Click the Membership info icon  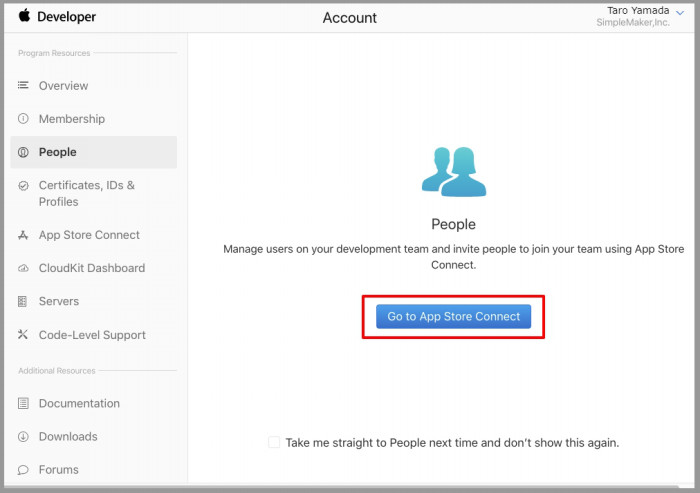[23, 119]
